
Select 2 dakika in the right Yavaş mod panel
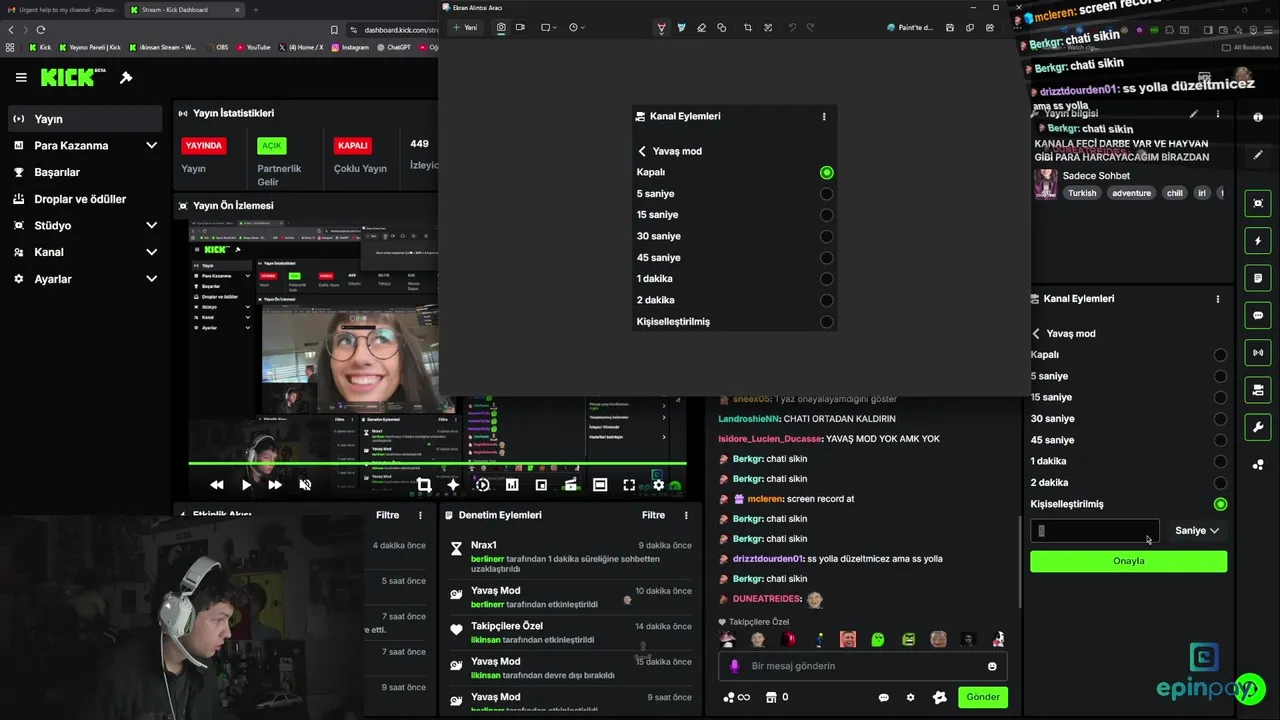[1220, 483]
